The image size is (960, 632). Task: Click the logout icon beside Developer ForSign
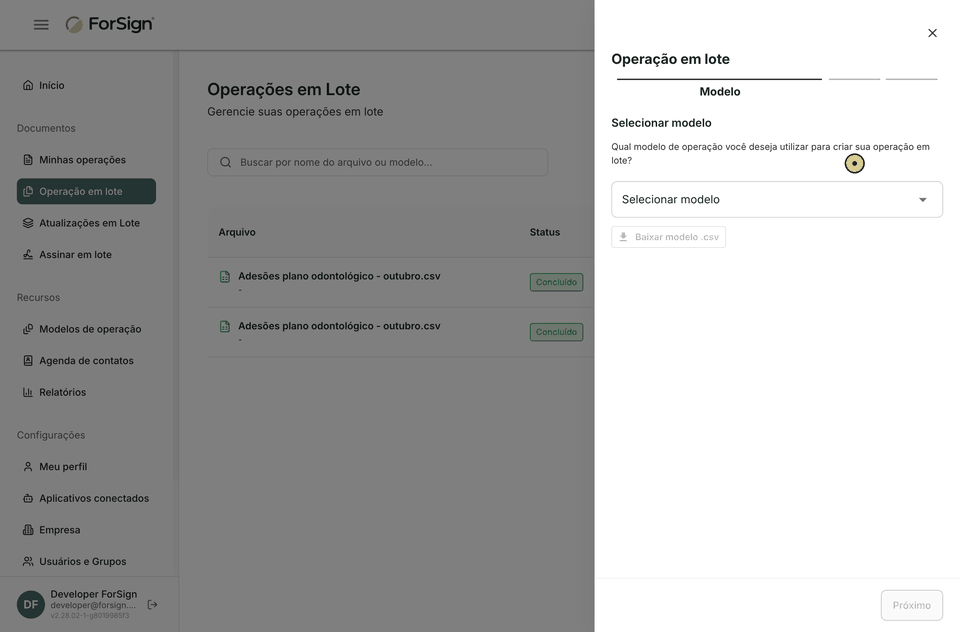152,604
